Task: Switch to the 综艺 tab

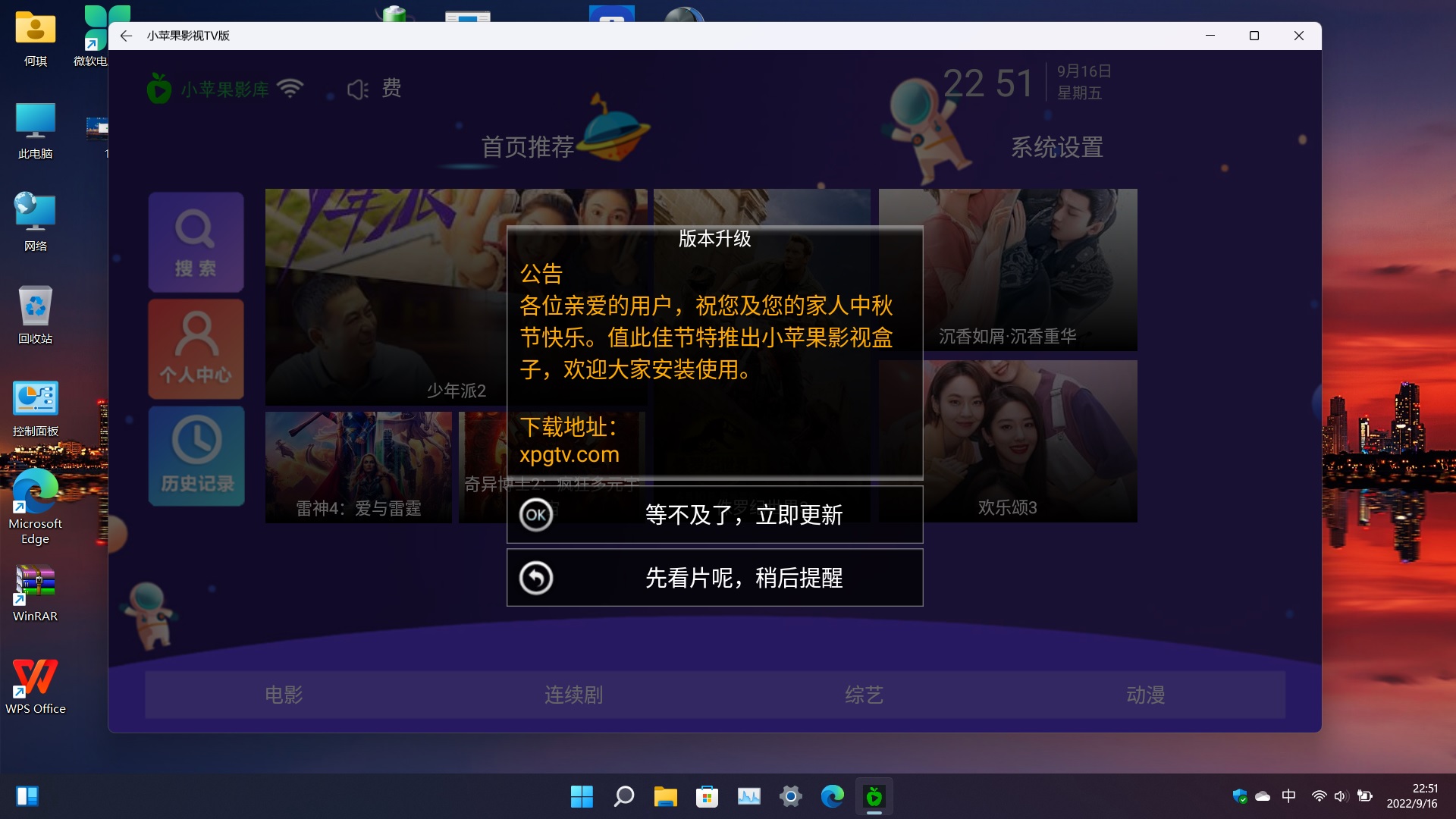Action: [864, 695]
